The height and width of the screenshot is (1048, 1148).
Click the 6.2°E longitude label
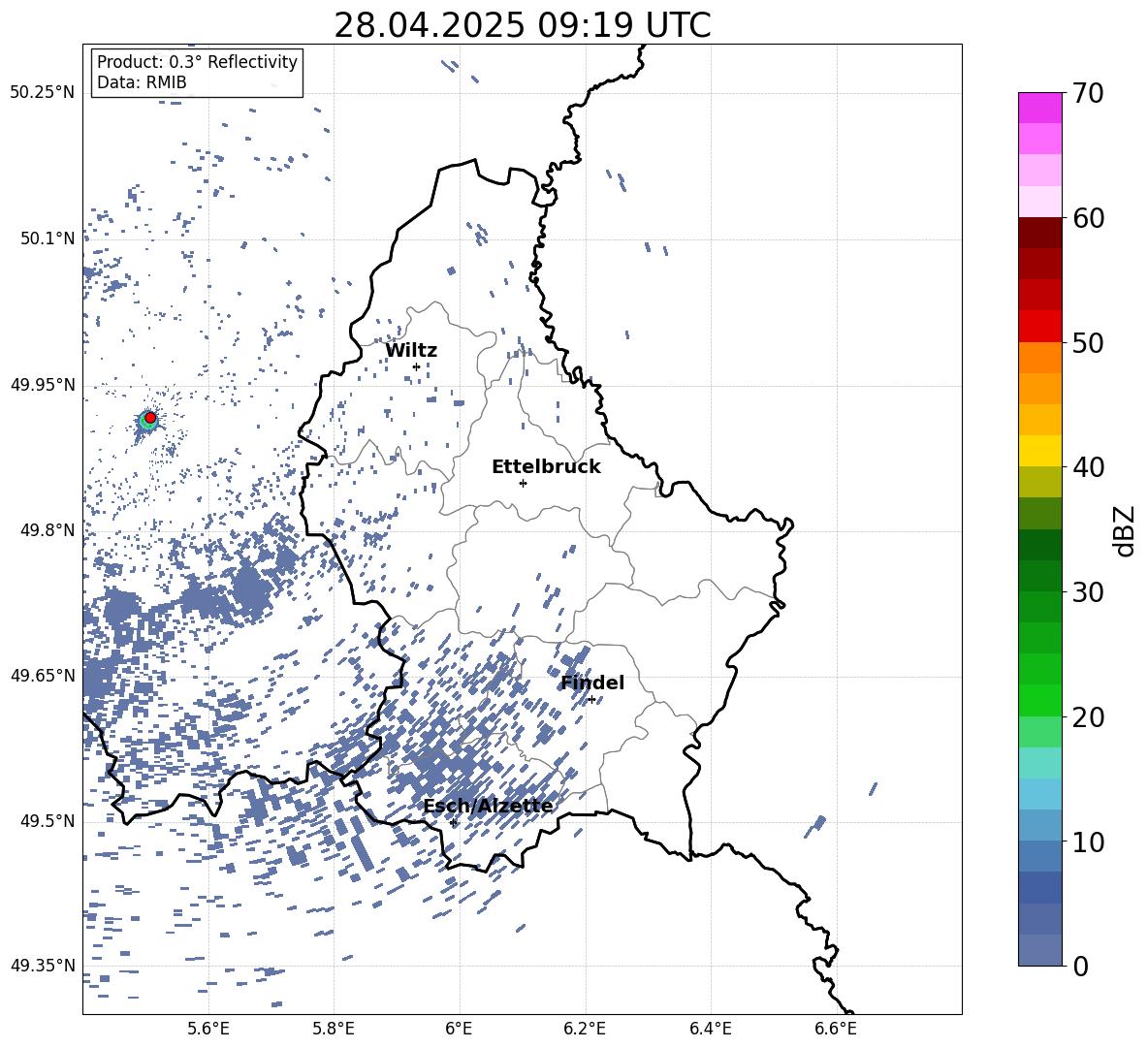(x=585, y=1029)
